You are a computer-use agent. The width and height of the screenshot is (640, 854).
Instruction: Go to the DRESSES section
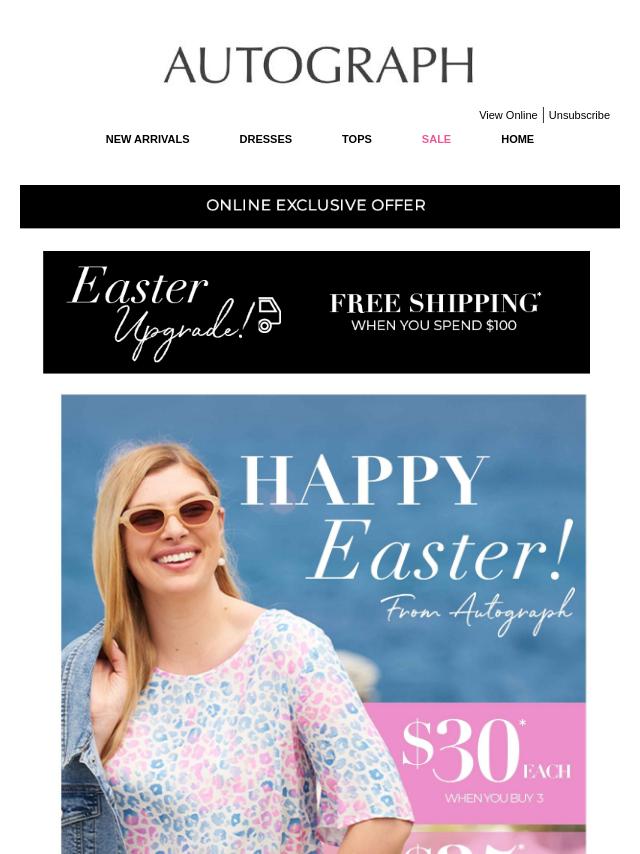(x=265, y=139)
